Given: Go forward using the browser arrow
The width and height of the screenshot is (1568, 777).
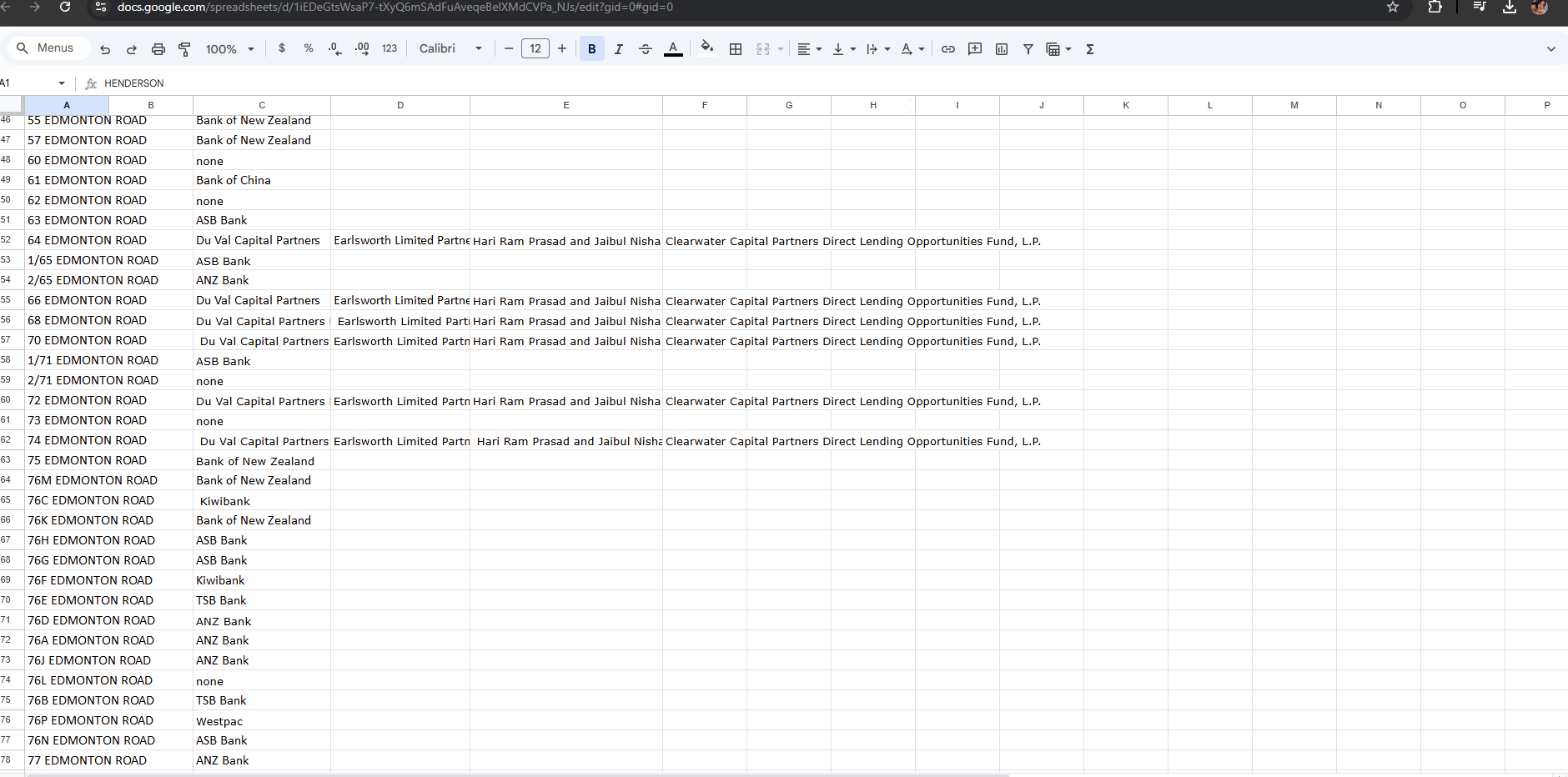Looking at the screenshot, I should point(34,7).
